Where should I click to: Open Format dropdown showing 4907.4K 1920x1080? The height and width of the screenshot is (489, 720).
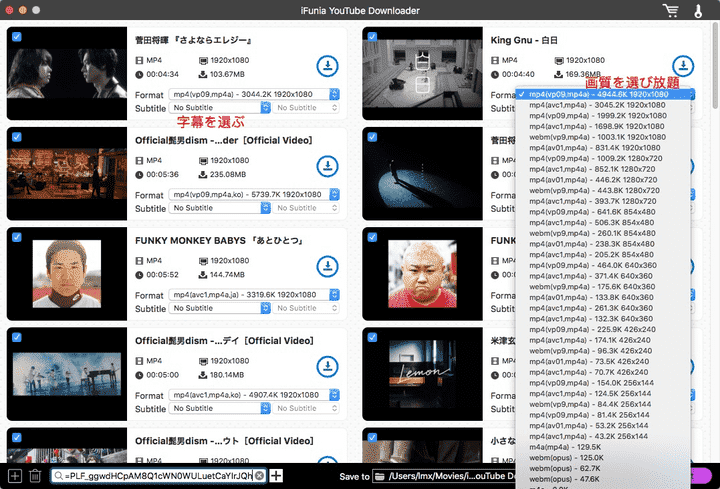[254, 394]
